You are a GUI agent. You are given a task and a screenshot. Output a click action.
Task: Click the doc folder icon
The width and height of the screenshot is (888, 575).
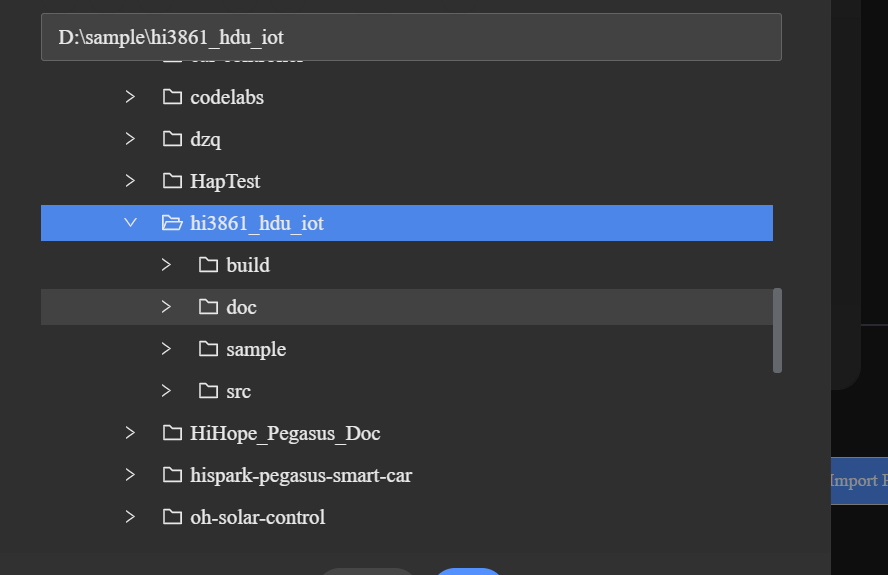(x=208, y=307)
